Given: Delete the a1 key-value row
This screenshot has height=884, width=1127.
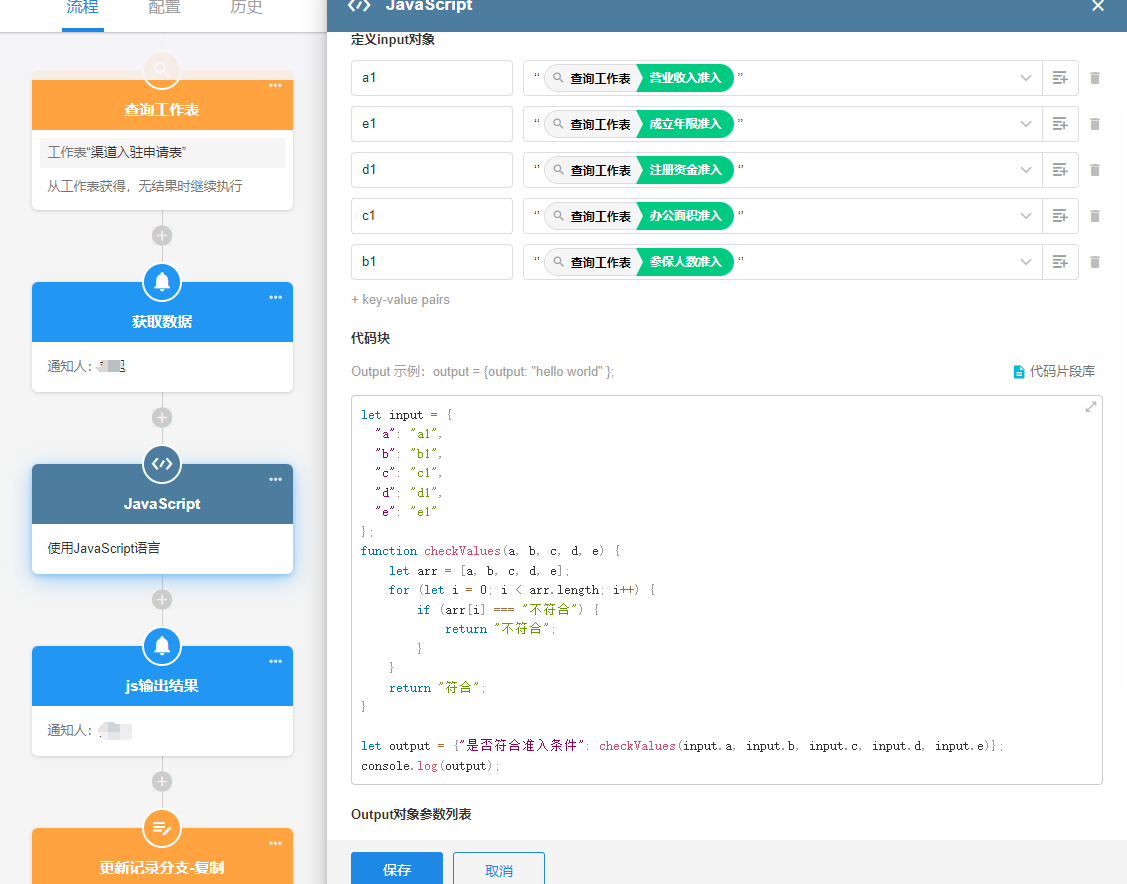Looking at the screenshot, I should (x=1094, y=78).
